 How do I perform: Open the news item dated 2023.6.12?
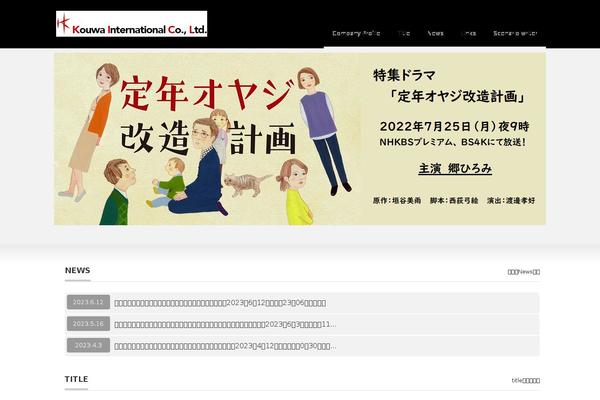(x=302, y=303)
